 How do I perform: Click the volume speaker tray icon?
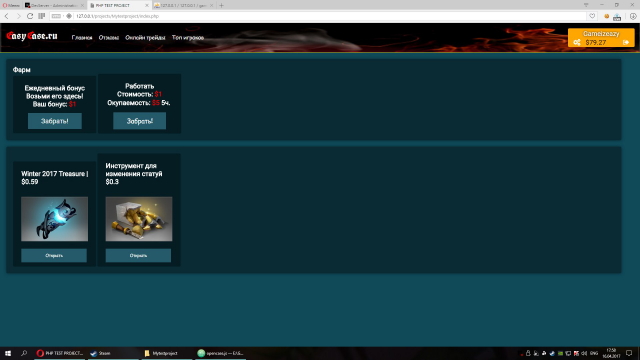pos(584,353)
